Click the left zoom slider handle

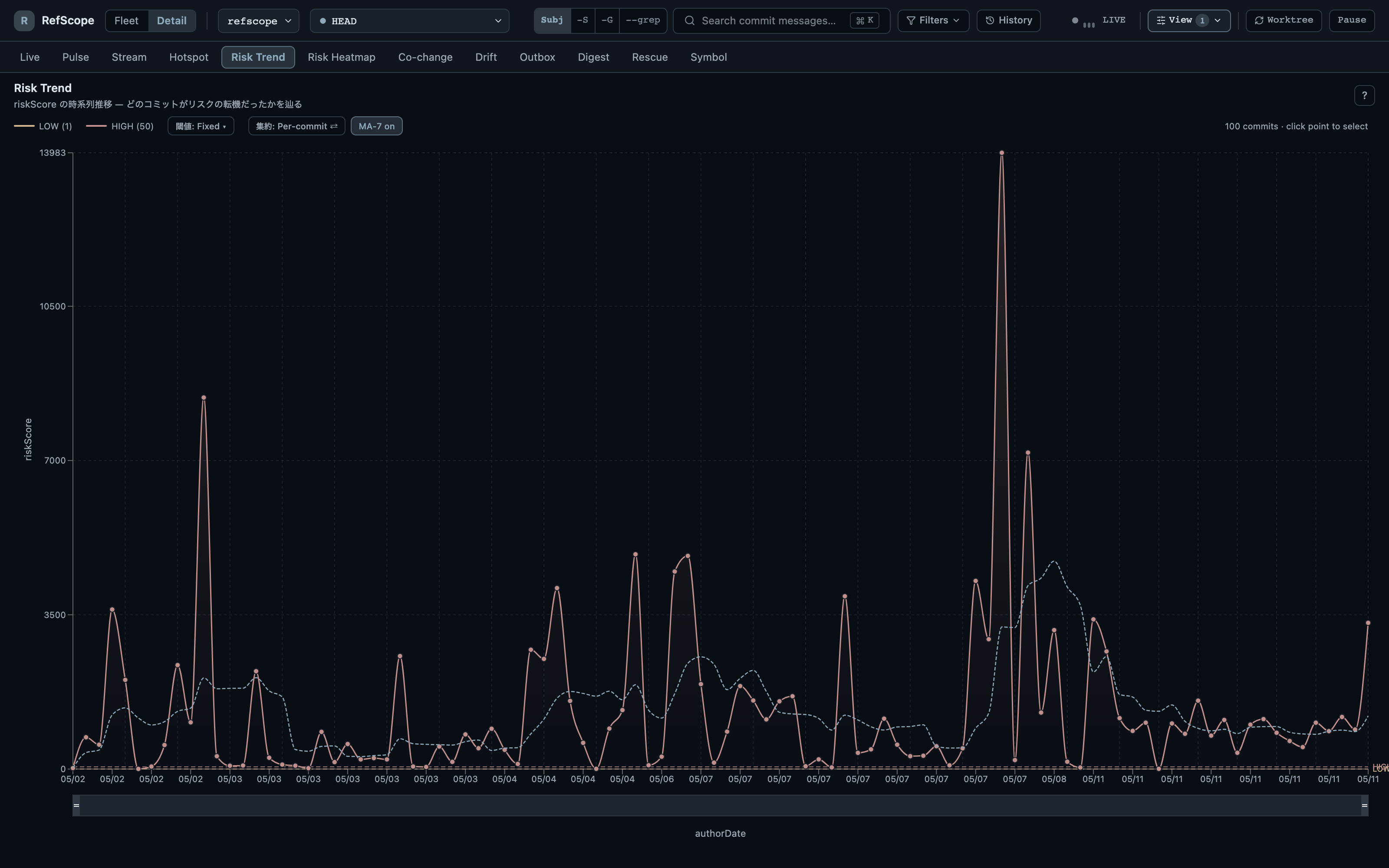coord(76,806)
